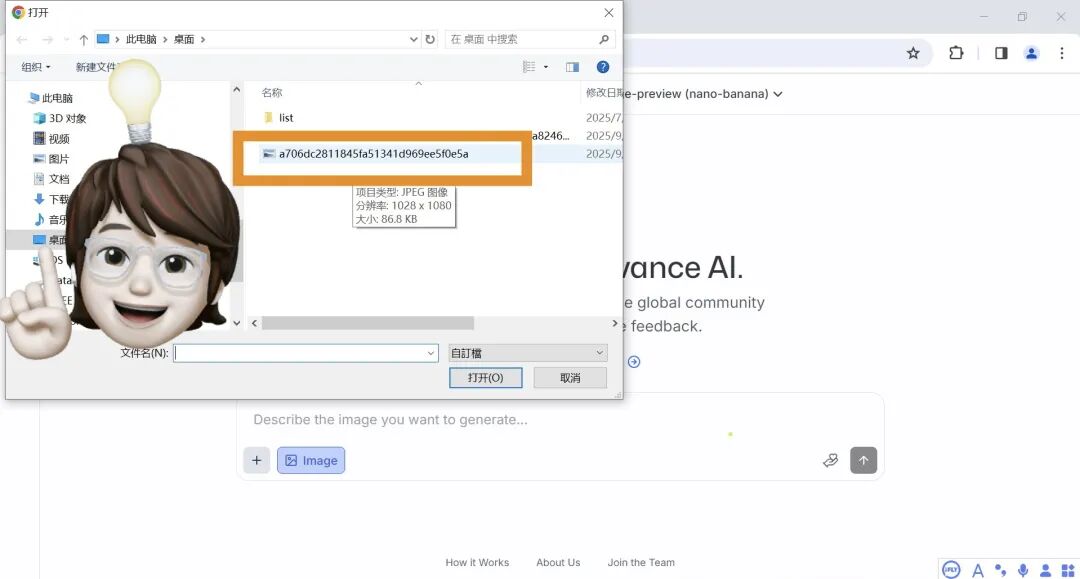Image resolution: width=1080 pixels, height=579 pixels.
Task: Toggle the preview pane button
Action: [572, 67]
